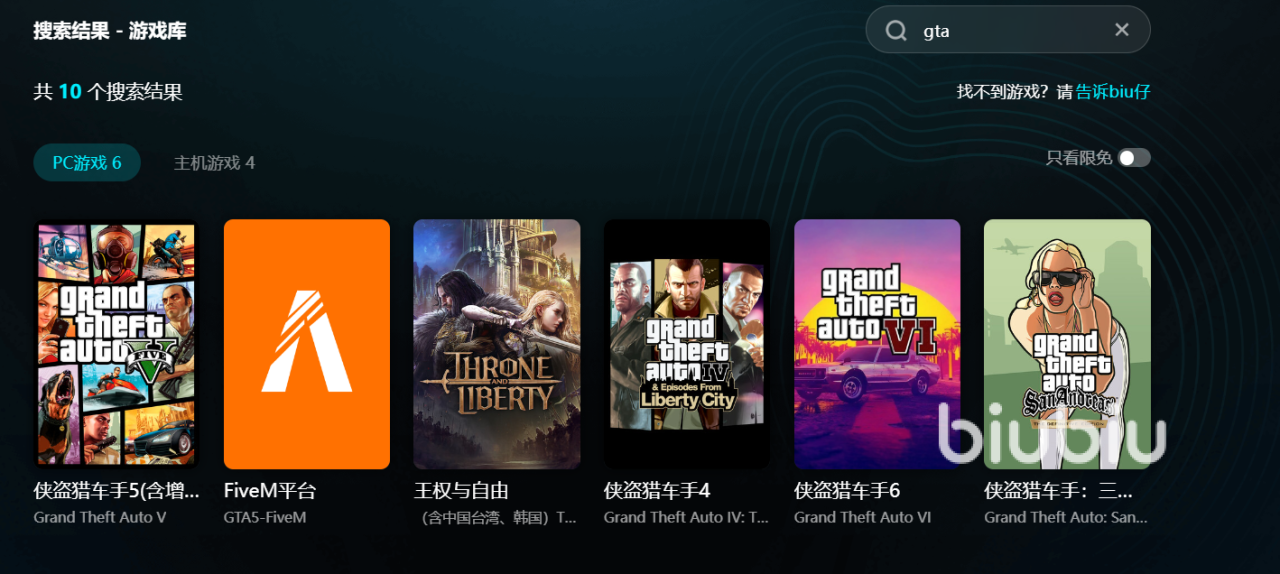Click the 王权与自由 title text
The image size is (1280, 574).
[x=462, y=491]
